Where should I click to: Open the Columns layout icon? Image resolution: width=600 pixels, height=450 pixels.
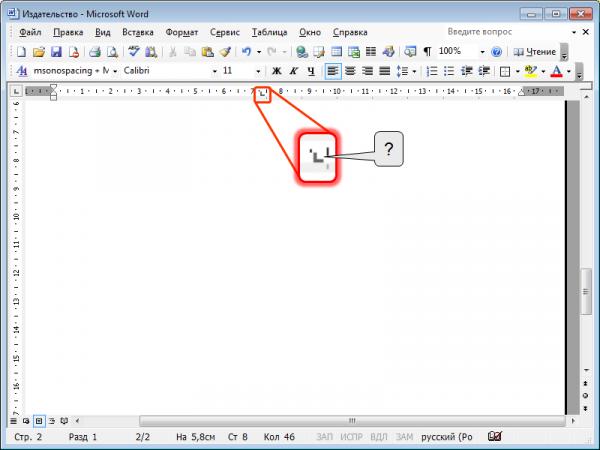click(371, 52)
